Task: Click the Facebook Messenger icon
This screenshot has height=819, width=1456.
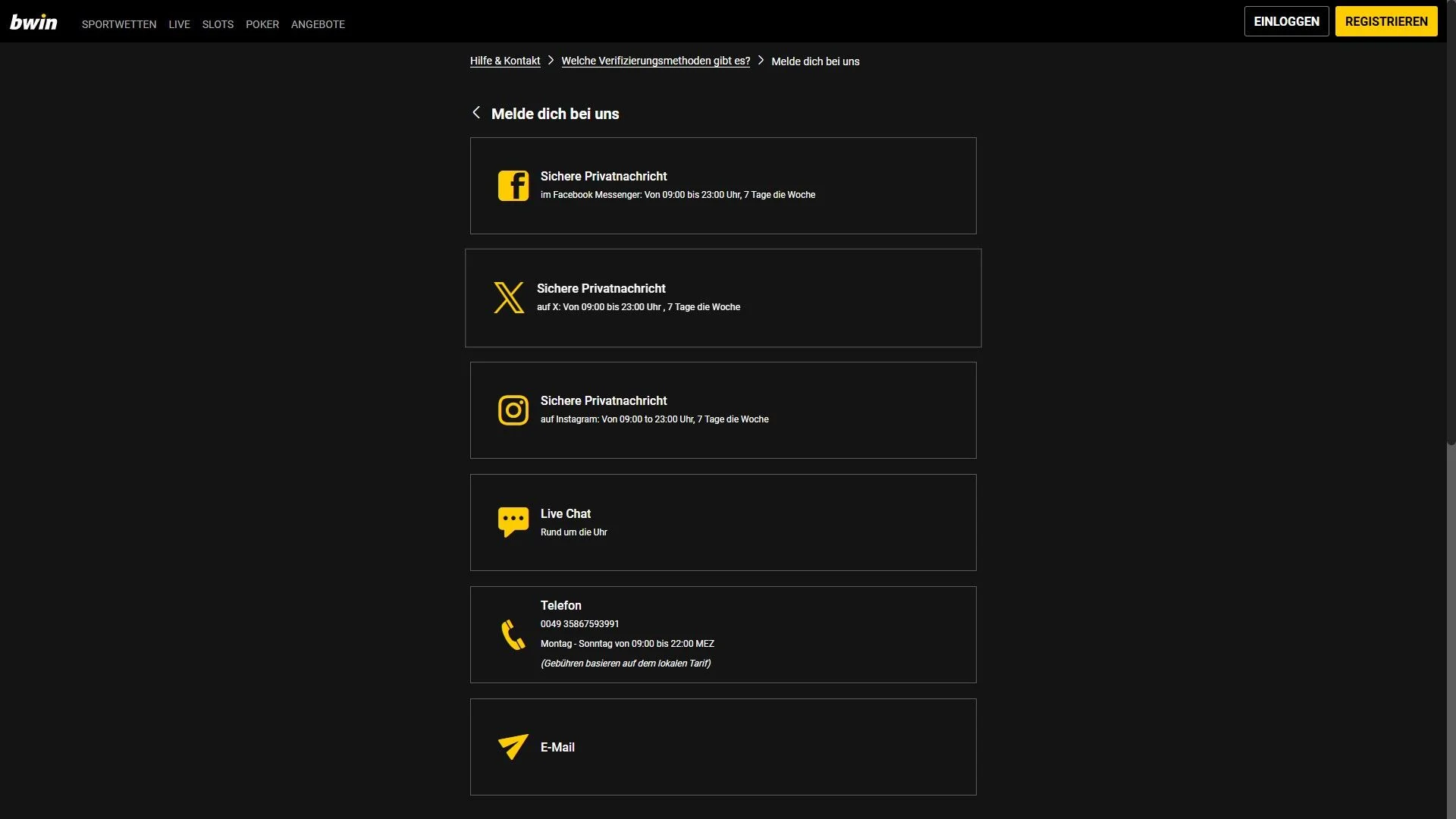Action: click(x=513, y=185)
